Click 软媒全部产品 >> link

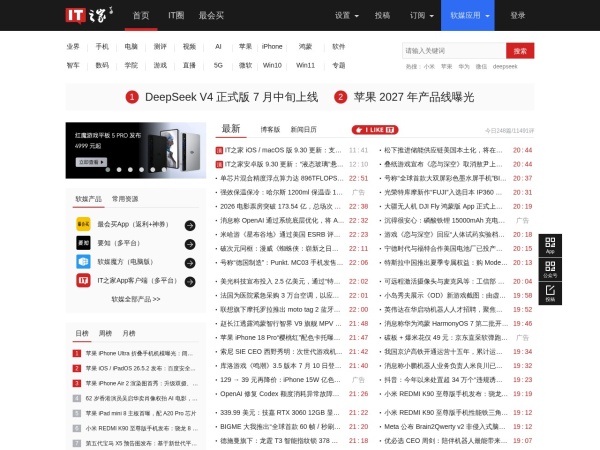[x=135, y=299]
